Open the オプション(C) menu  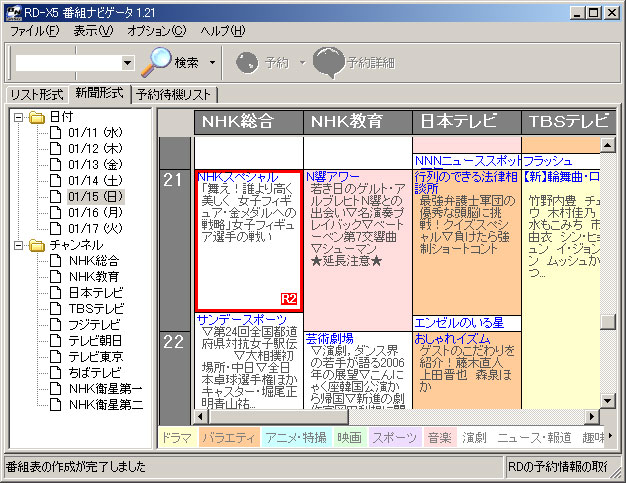157,31
